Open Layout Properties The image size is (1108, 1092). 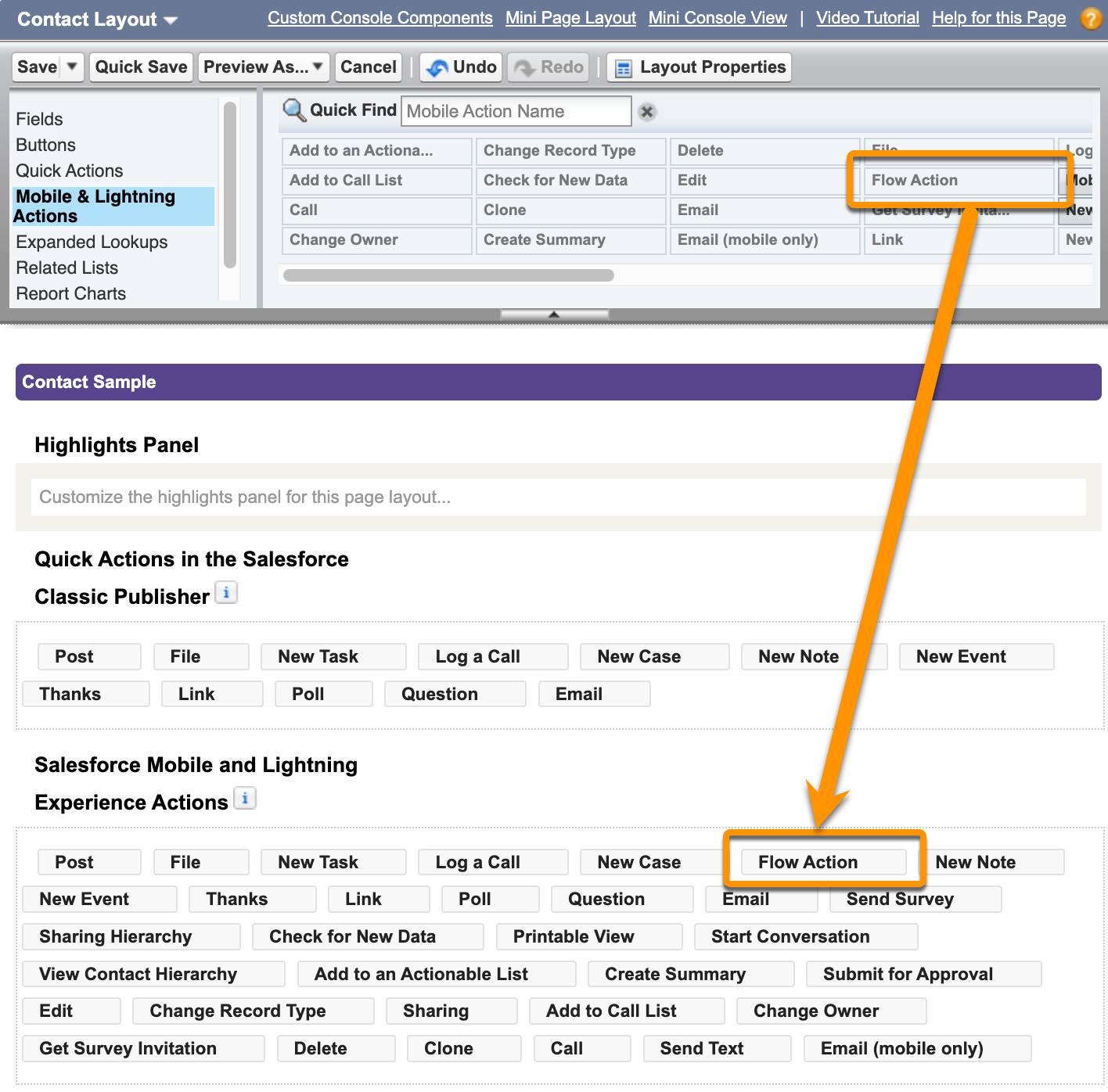tap(700, 67)
